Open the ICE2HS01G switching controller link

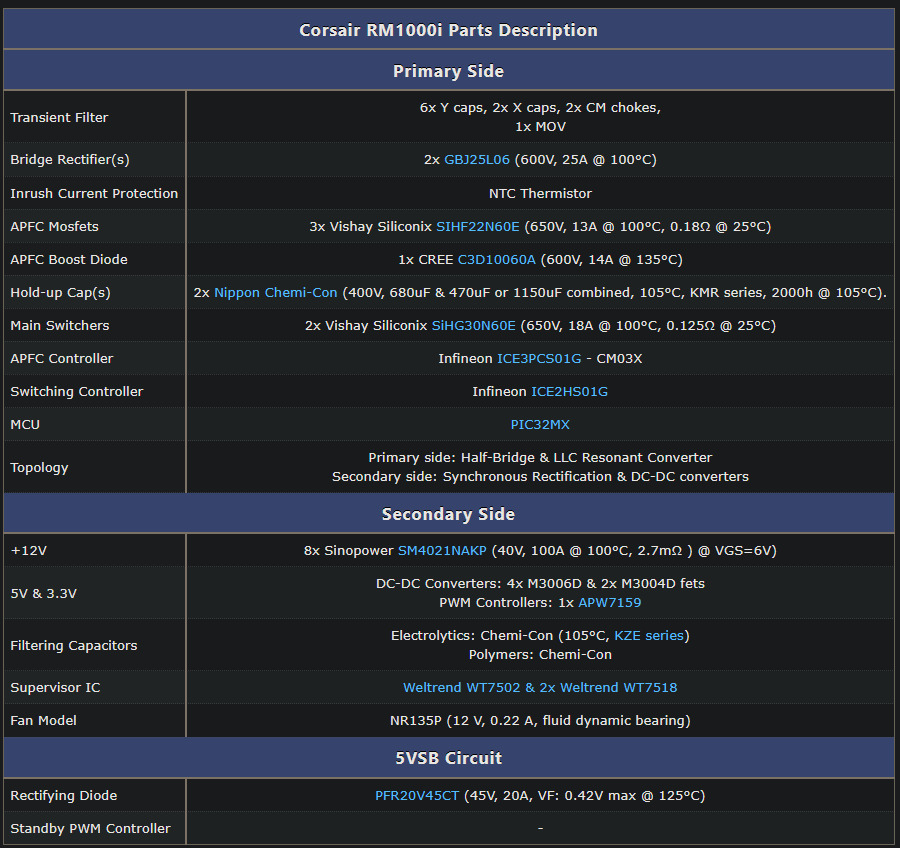click(569, 392)
